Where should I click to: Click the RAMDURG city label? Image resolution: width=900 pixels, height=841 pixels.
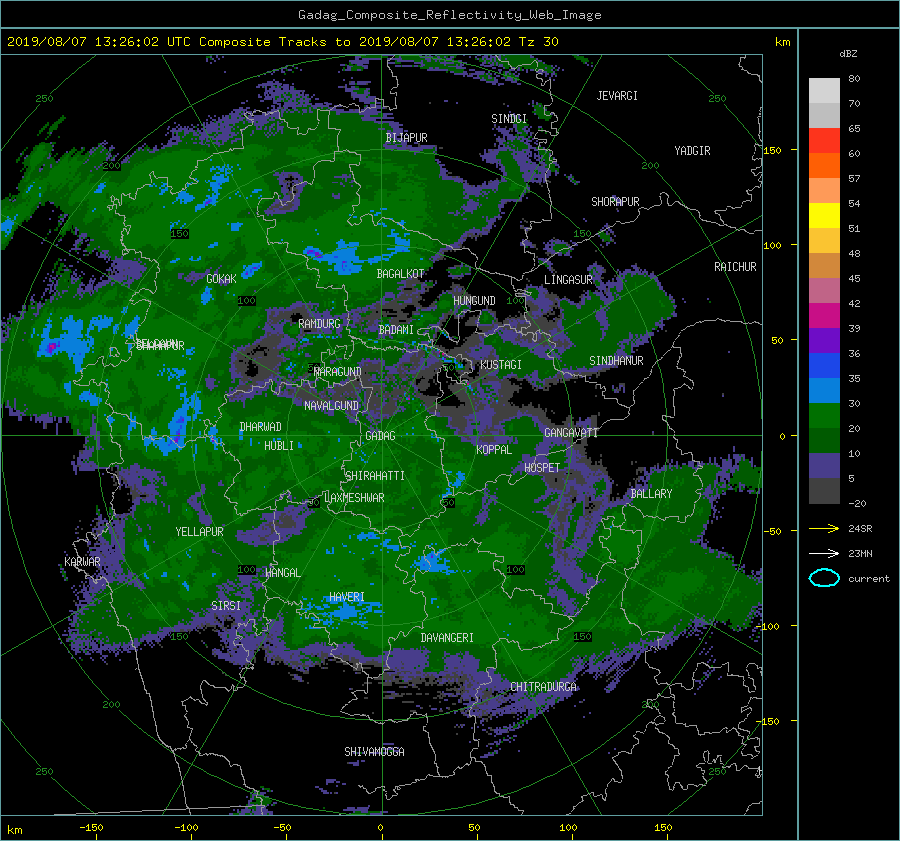click(x=319, y=324)
